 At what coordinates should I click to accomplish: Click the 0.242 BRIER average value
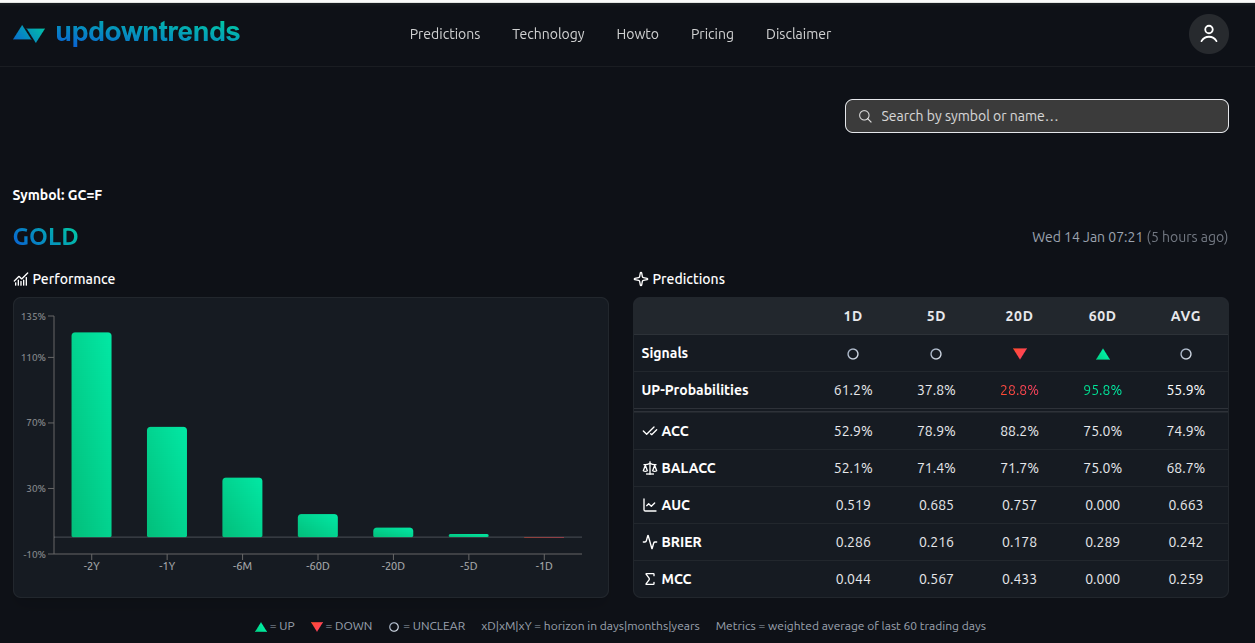pos(1186,542)
